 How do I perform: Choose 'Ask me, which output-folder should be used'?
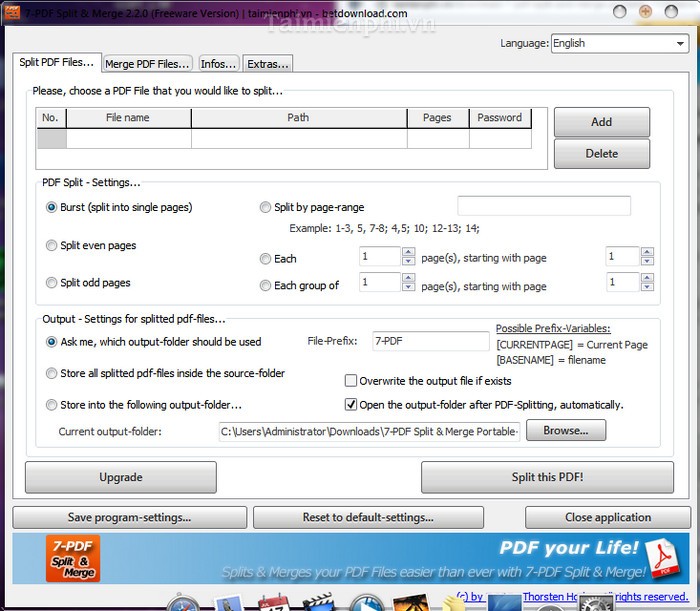coord(51,342)
